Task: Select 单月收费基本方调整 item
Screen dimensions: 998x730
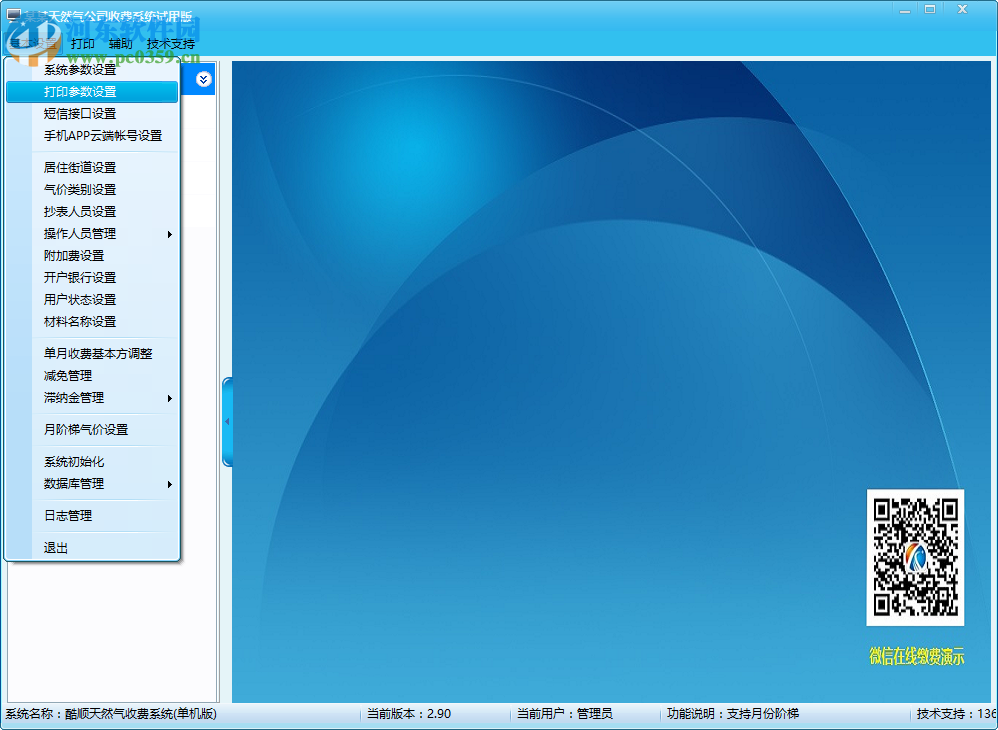Action: pos(92,354)
